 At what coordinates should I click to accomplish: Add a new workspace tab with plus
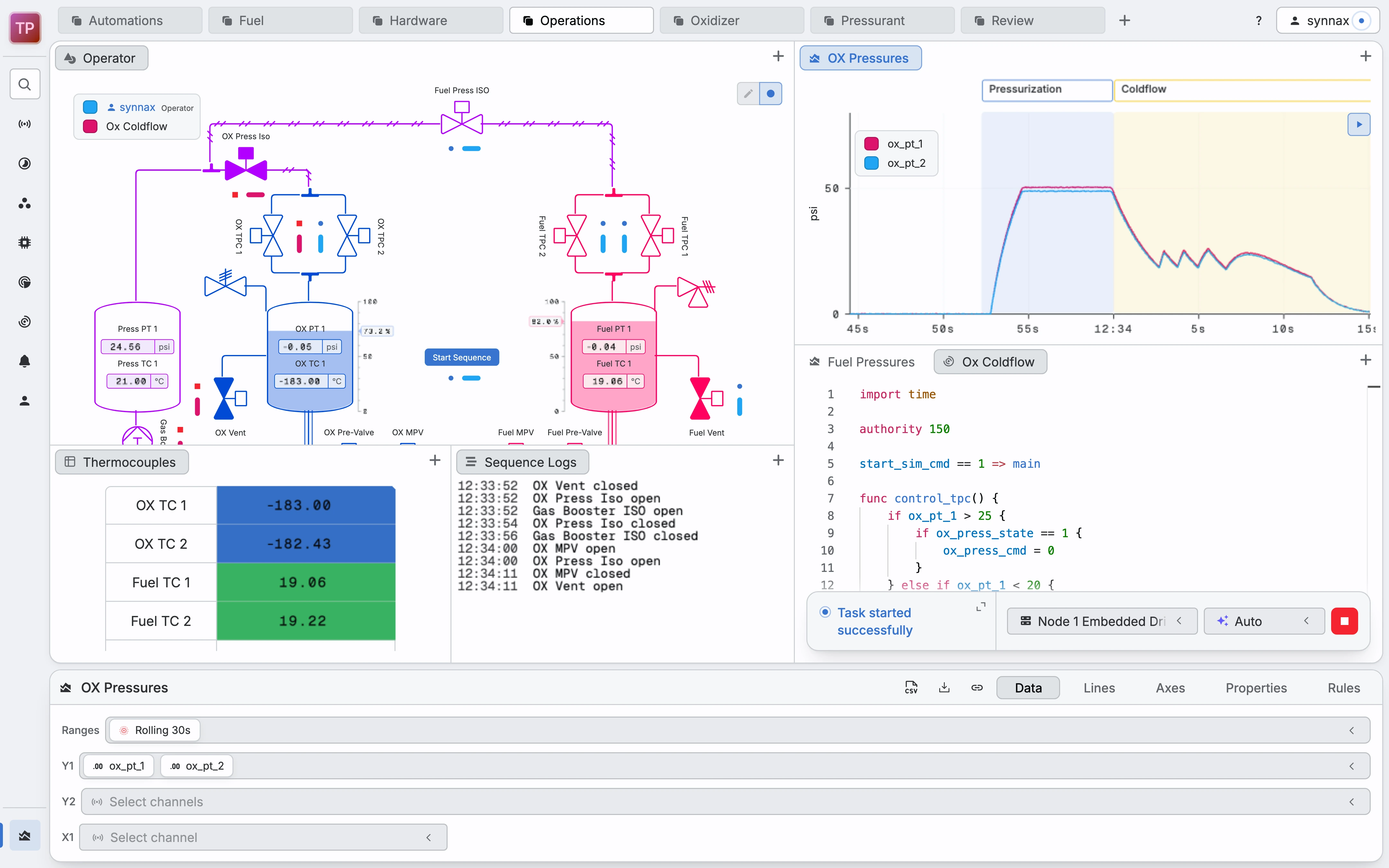coord(1124,21)
